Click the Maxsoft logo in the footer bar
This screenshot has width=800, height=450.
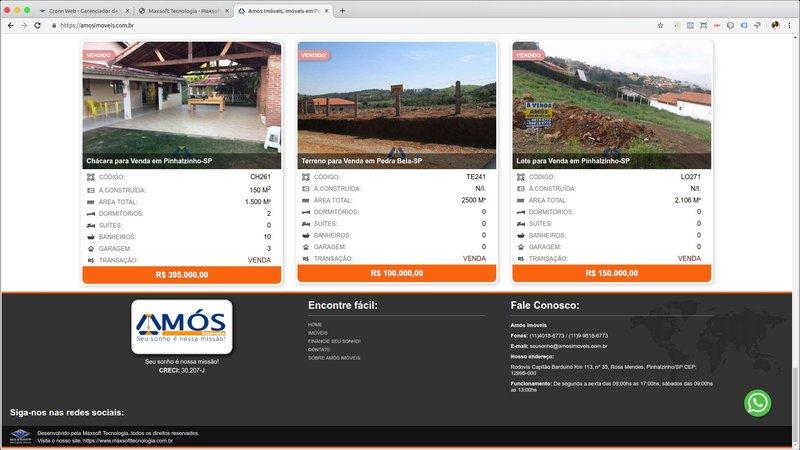coord(20,437)
